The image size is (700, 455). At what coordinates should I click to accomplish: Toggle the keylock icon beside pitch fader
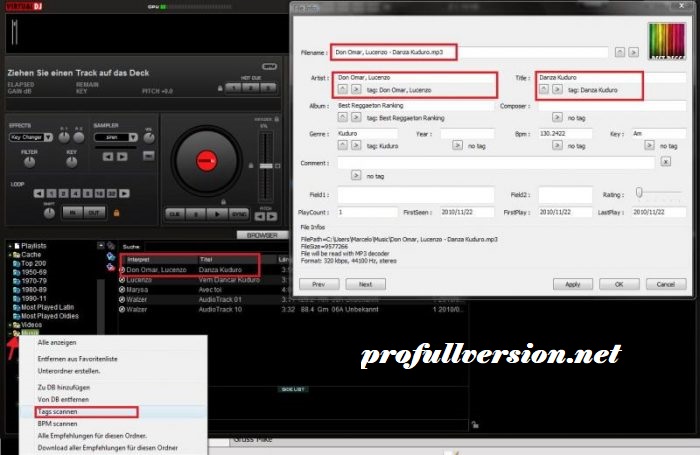pyautogui.click(x=251, y=166)
